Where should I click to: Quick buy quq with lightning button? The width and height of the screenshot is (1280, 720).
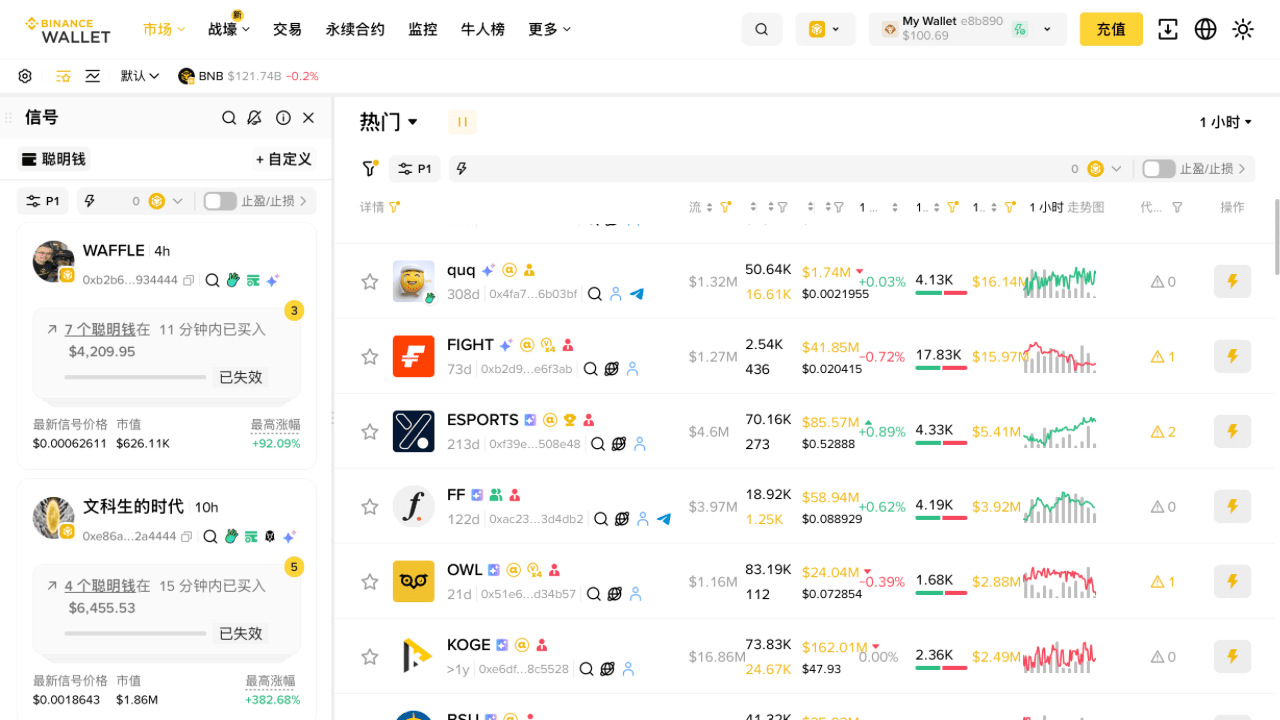click(x=1232, y=281)
